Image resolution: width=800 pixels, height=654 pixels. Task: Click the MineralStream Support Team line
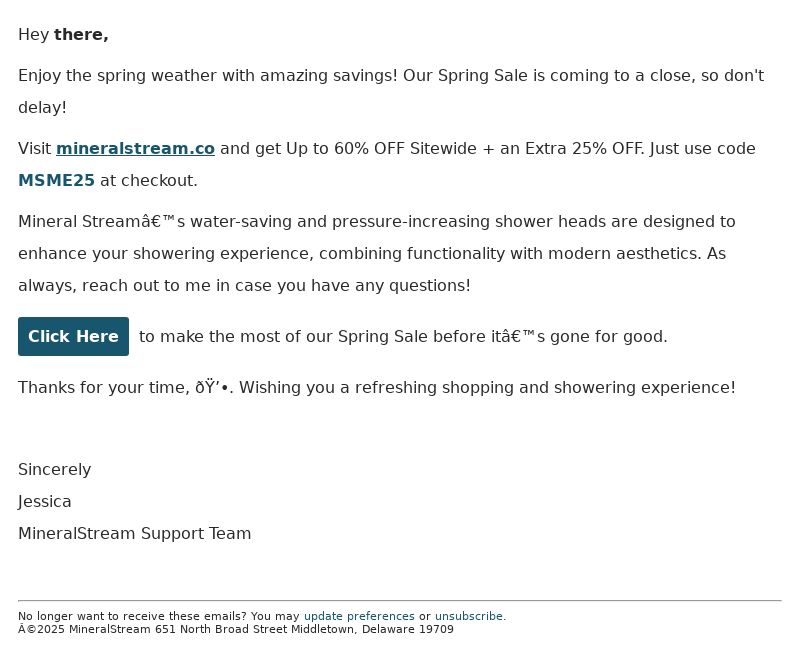coord(134,534)
